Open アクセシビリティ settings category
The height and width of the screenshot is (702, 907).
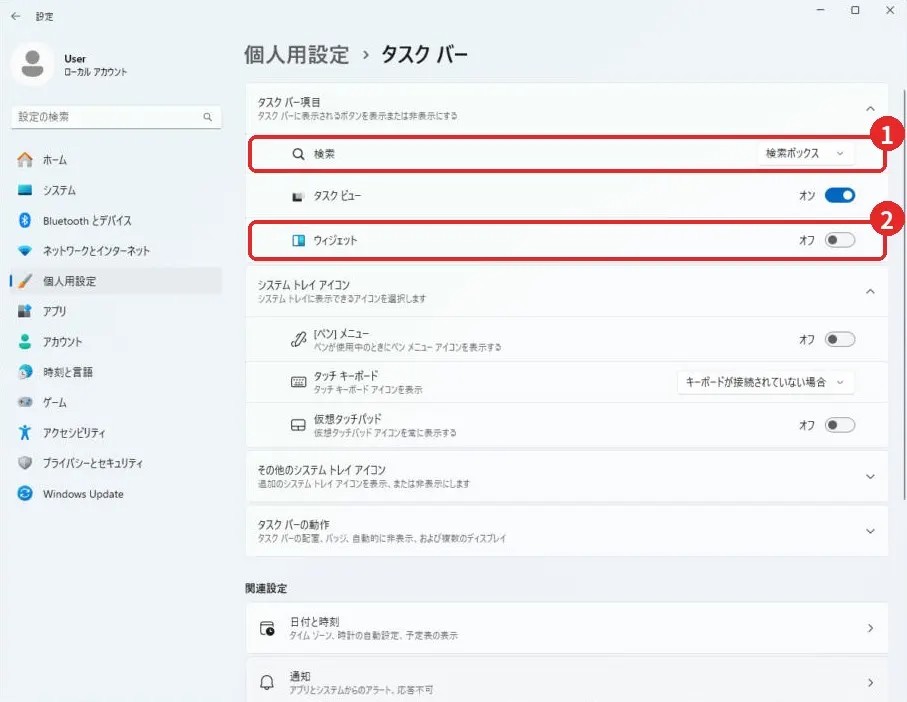click(116, 433)
